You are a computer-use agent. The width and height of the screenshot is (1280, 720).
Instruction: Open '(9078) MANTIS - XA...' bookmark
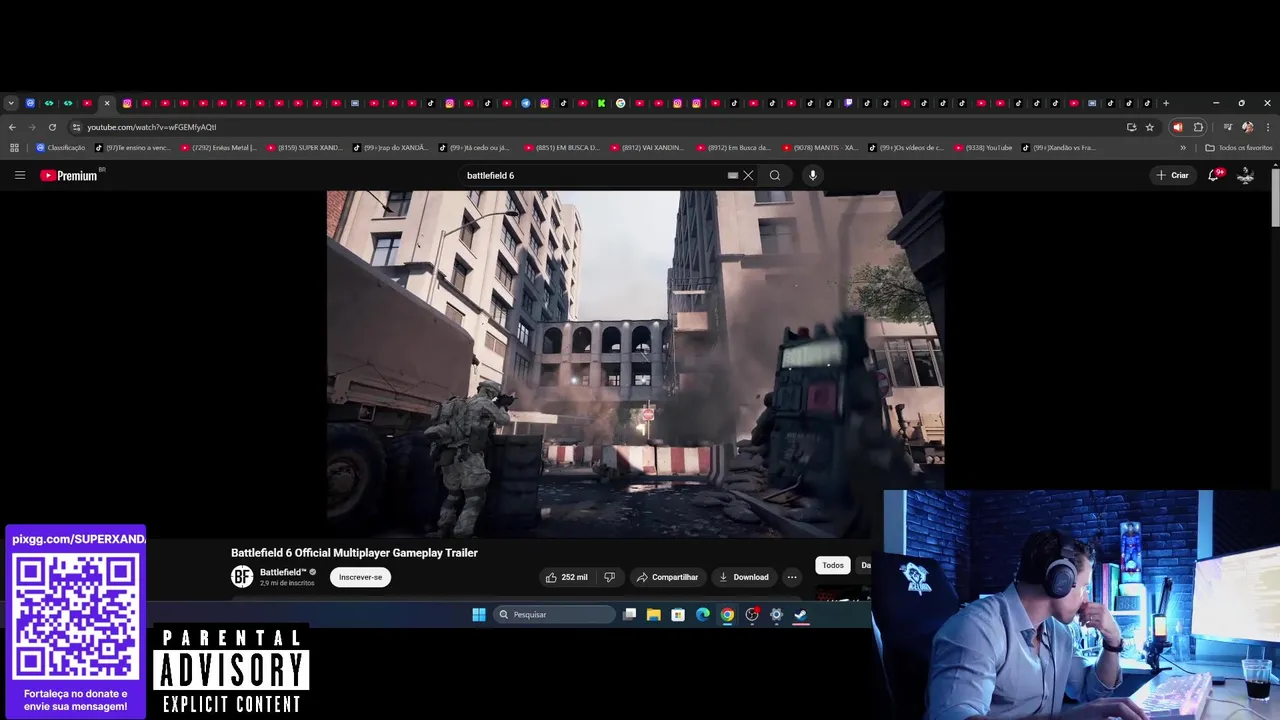[820, 148]
